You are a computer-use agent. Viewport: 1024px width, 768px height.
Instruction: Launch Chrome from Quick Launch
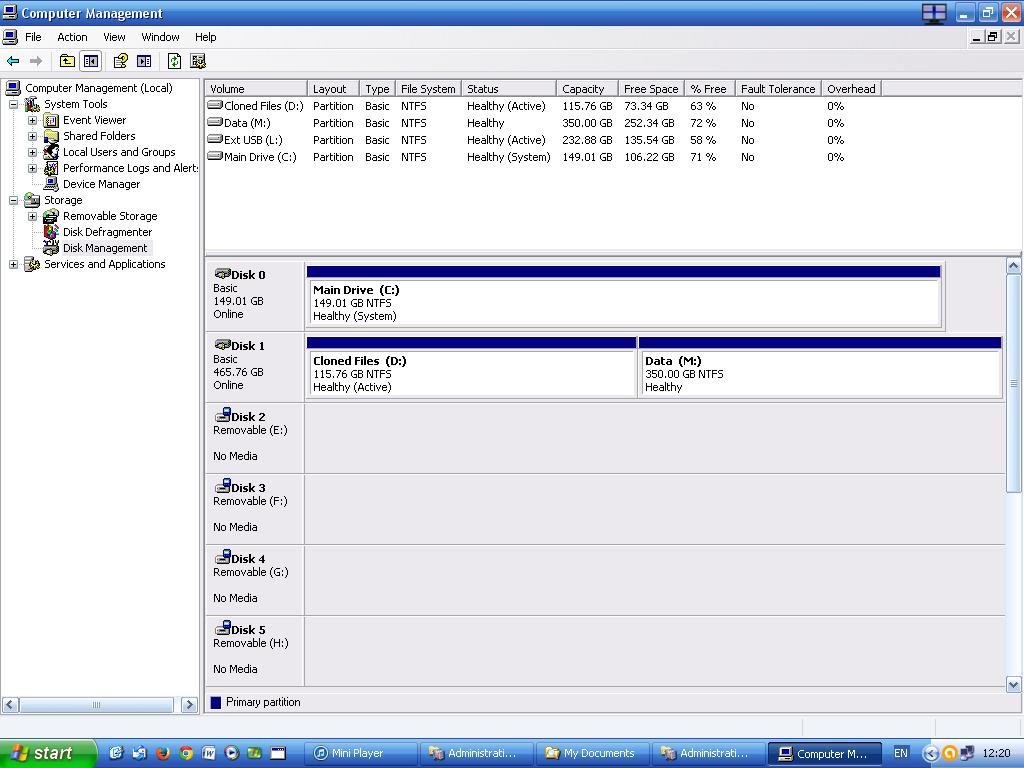[x=185, y=753]
